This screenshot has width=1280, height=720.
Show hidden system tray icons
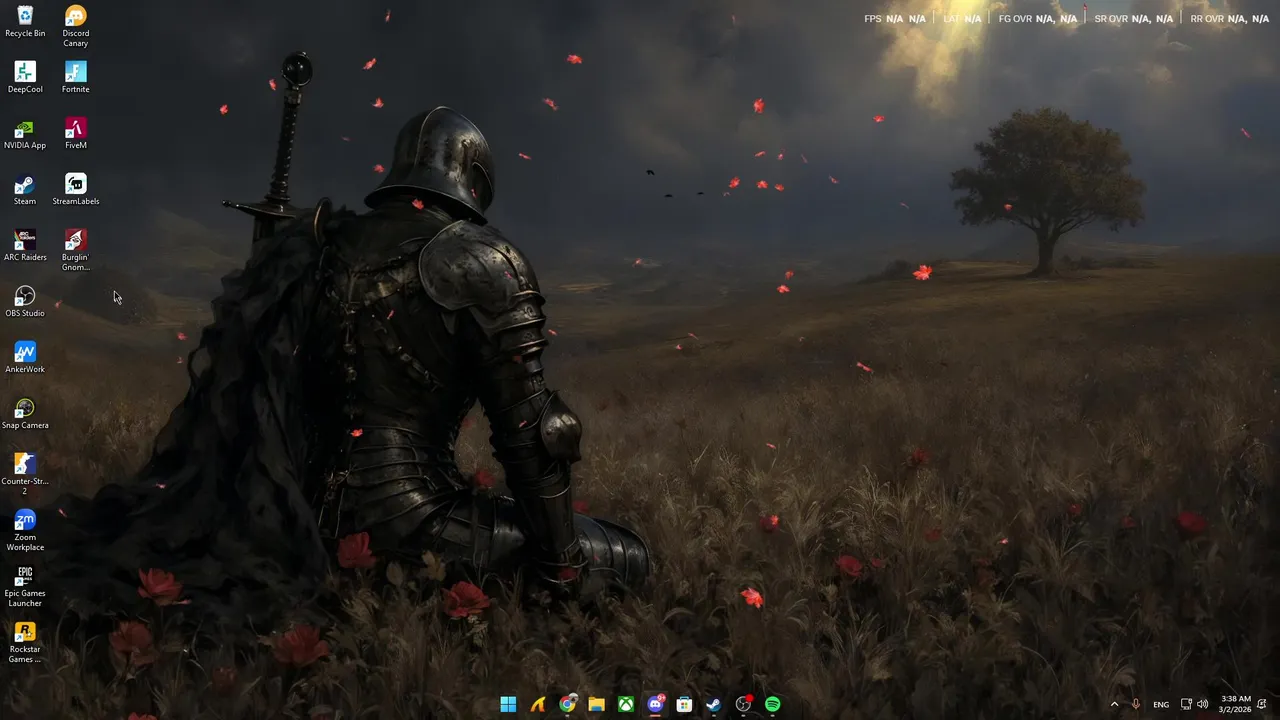[1114, 704]
